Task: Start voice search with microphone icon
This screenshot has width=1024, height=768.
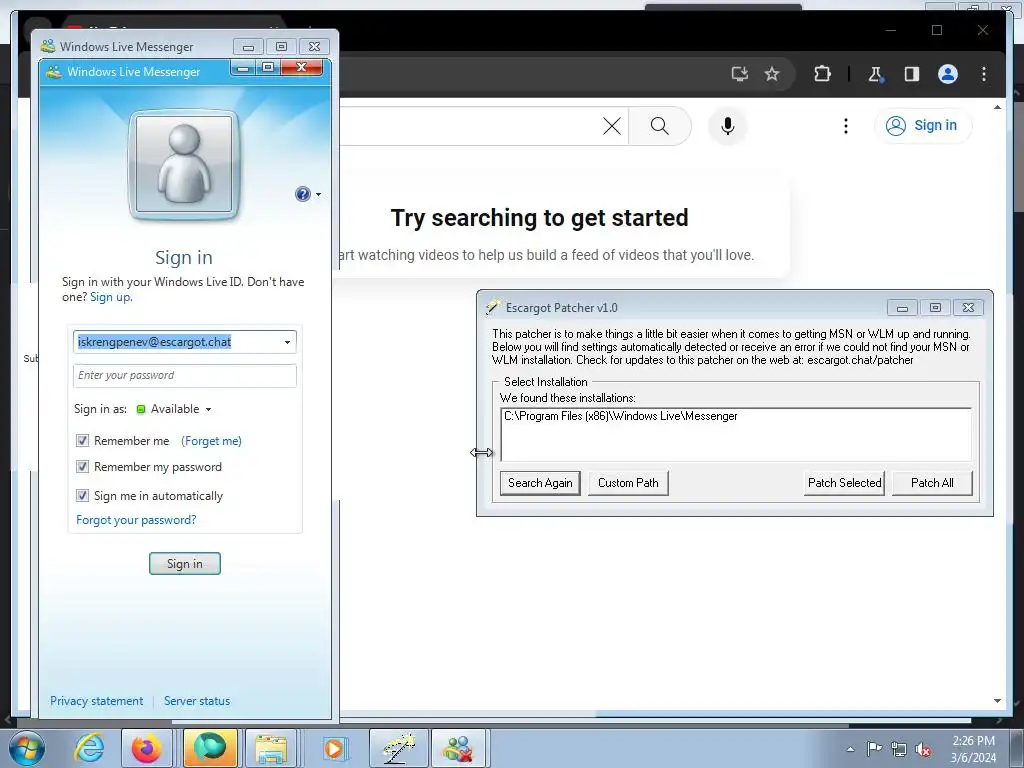Action: point(728,126)
